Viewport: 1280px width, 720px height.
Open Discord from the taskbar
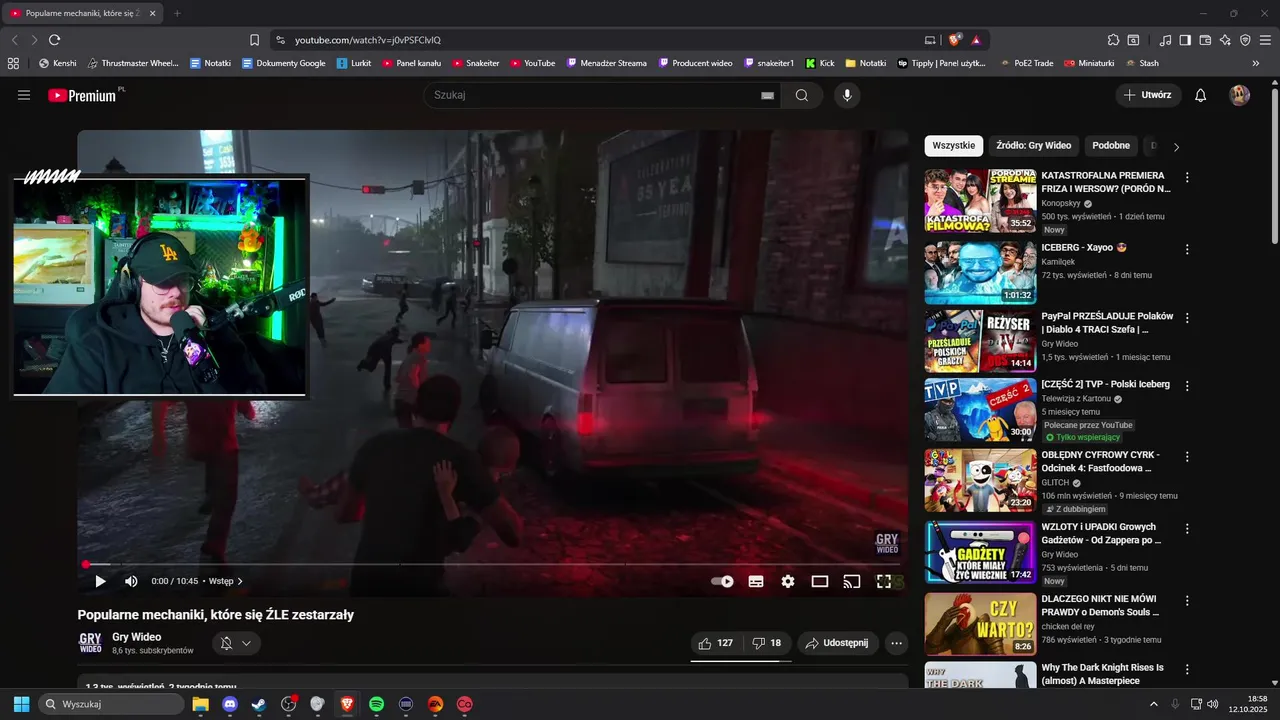point(230,704)
